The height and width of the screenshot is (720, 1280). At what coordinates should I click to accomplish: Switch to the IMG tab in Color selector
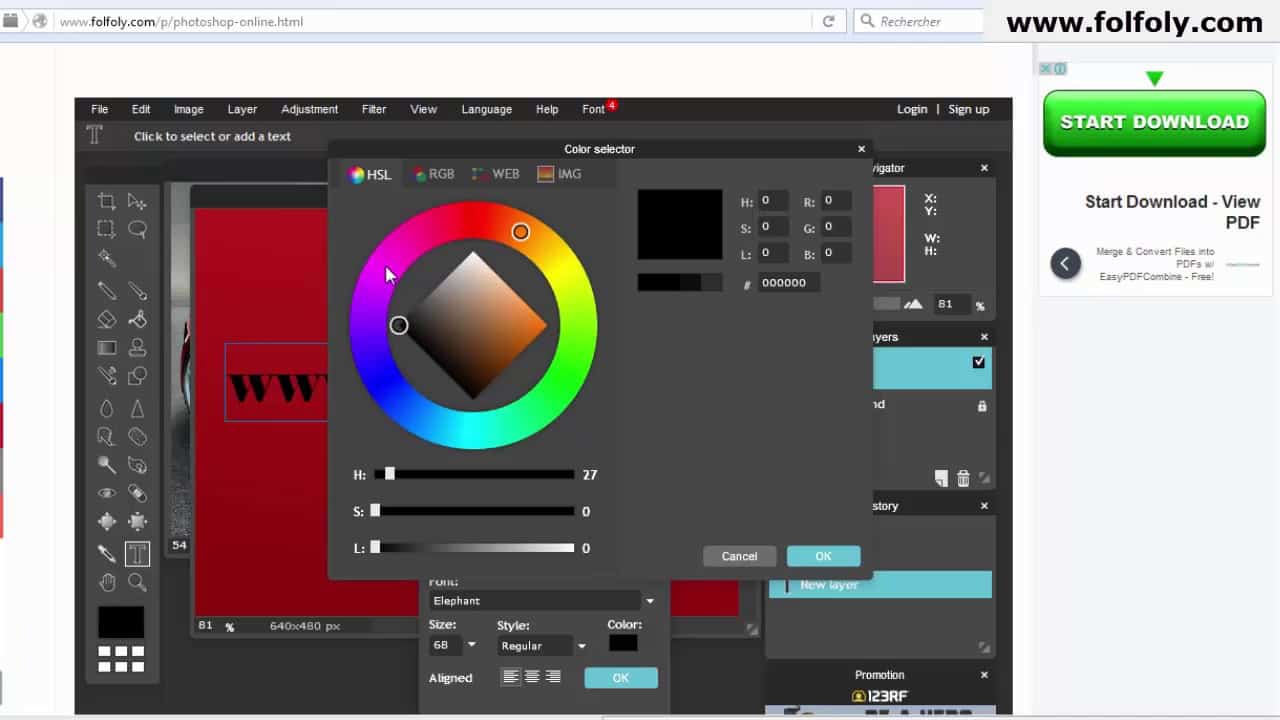(560, 174)
